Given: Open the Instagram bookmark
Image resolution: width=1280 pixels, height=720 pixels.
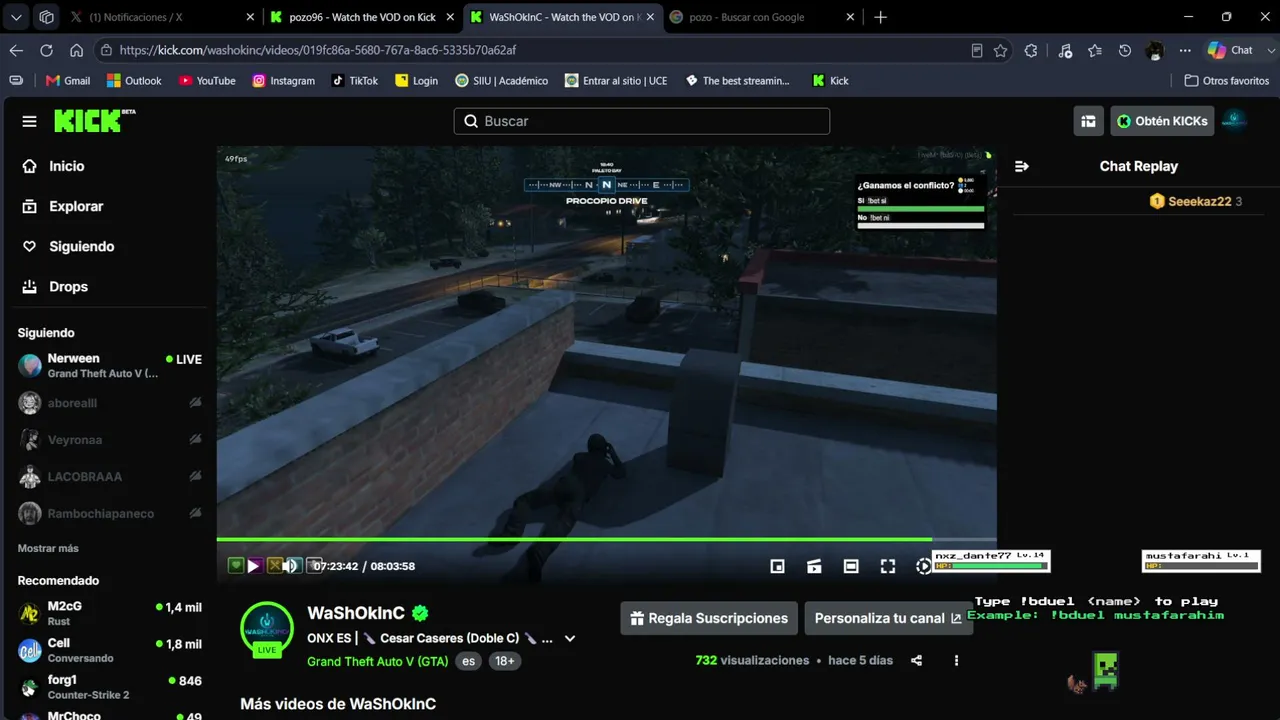Looking at the screenshot, I should click(283, 81).
